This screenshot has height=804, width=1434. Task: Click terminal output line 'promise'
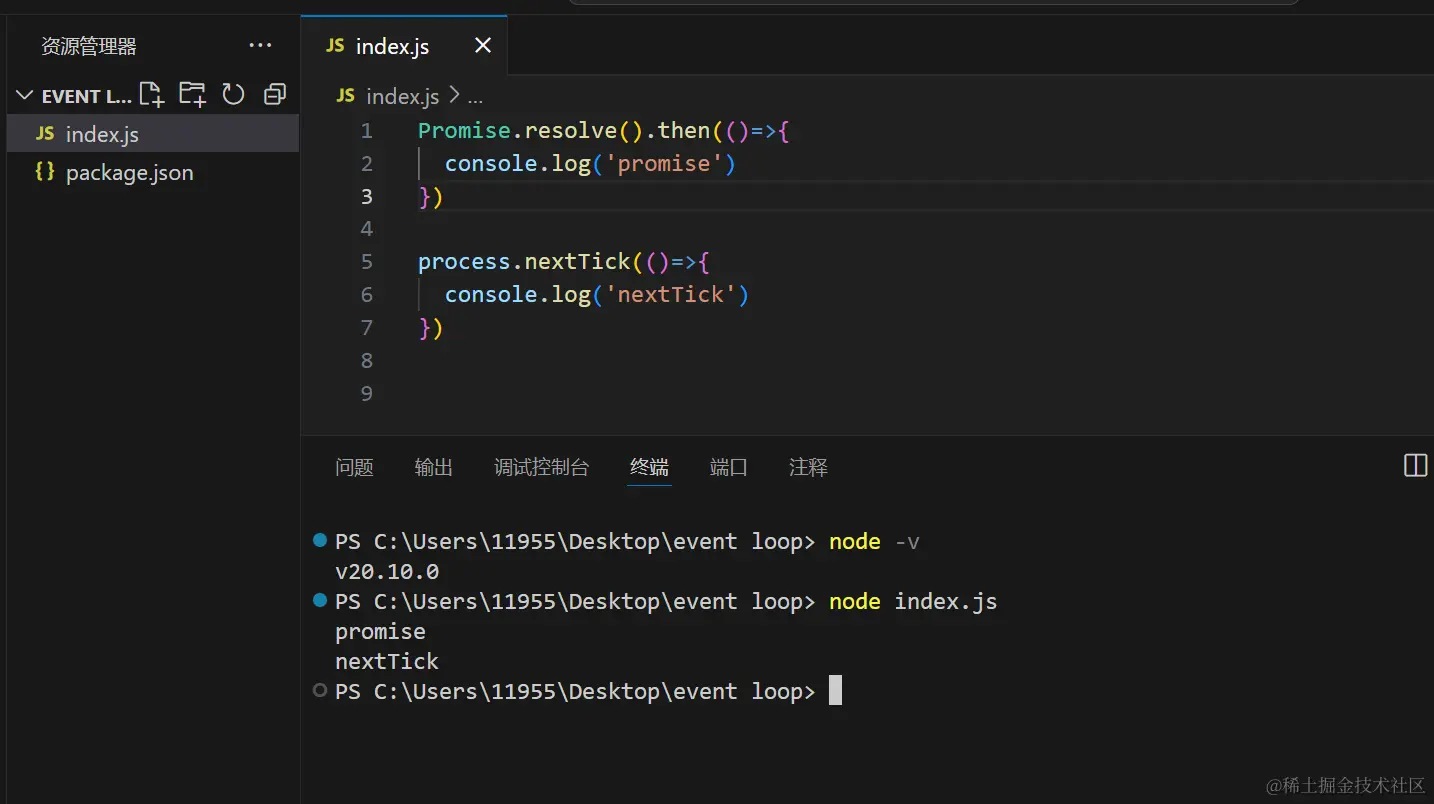tap(380, 632)
